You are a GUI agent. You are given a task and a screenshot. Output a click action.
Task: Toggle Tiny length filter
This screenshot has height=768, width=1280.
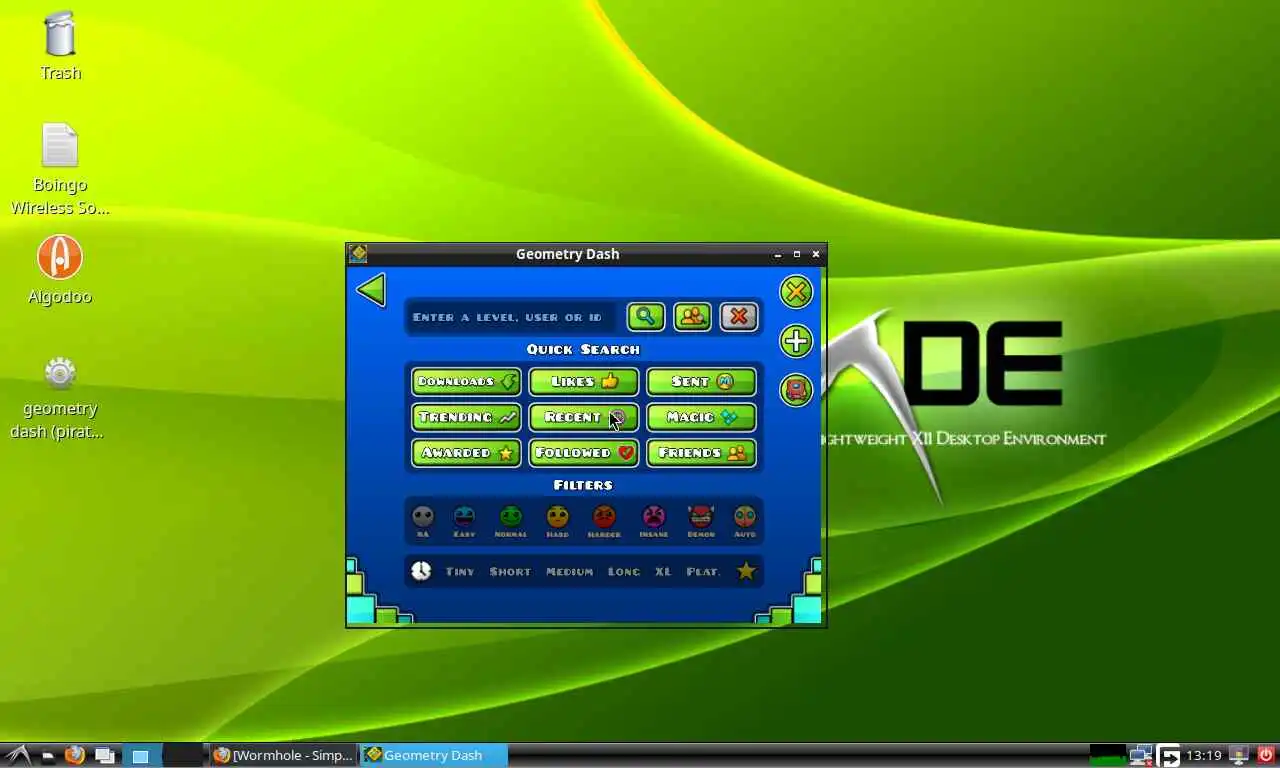tap(460, 572)
